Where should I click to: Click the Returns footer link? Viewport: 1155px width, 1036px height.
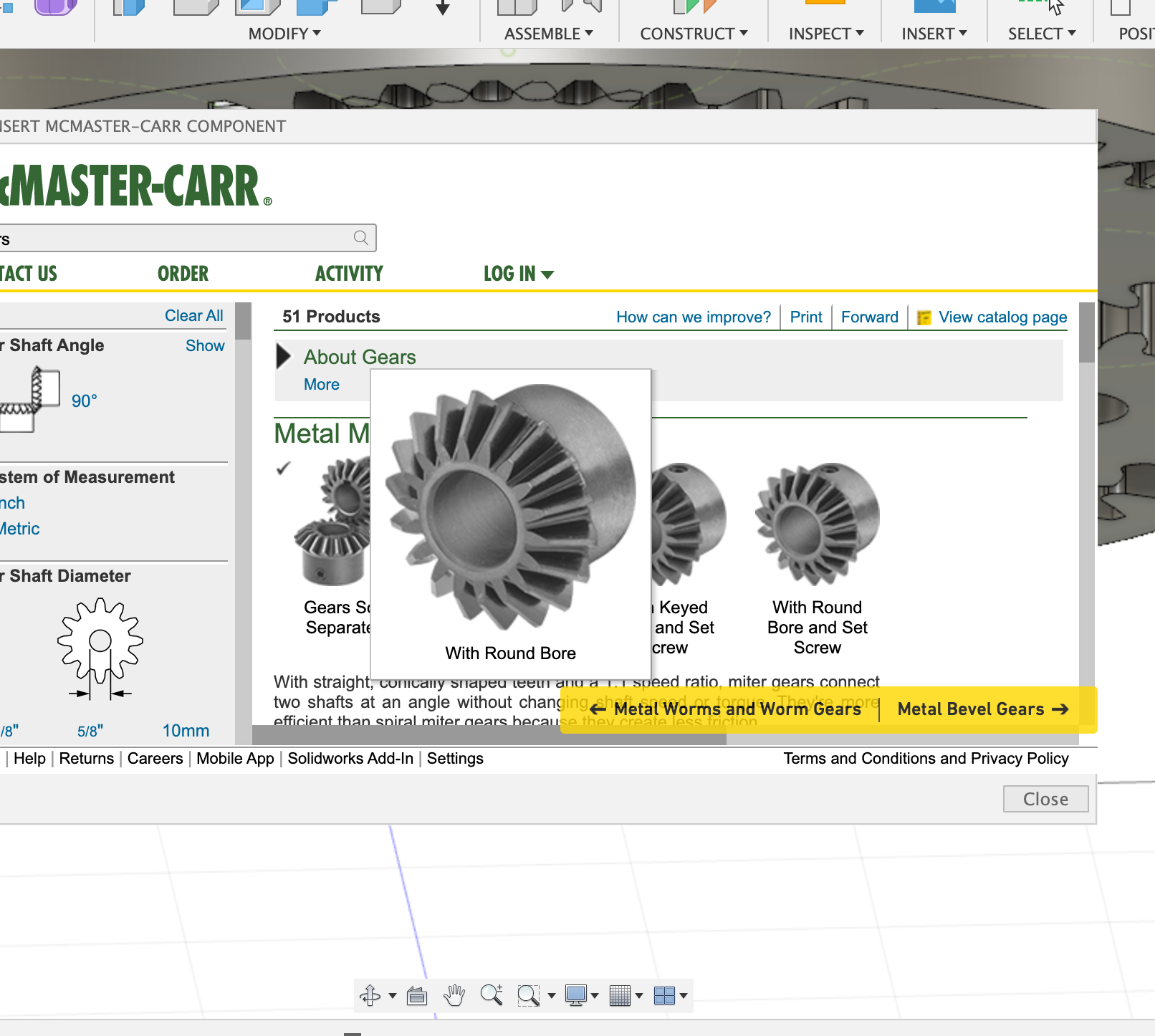point(87,759)
